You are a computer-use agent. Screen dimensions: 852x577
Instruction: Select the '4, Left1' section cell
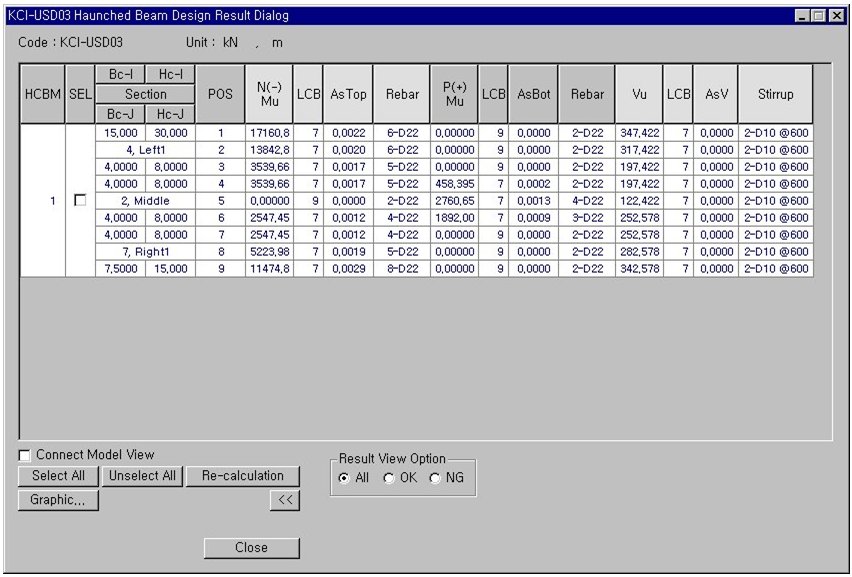click(145, 150)
